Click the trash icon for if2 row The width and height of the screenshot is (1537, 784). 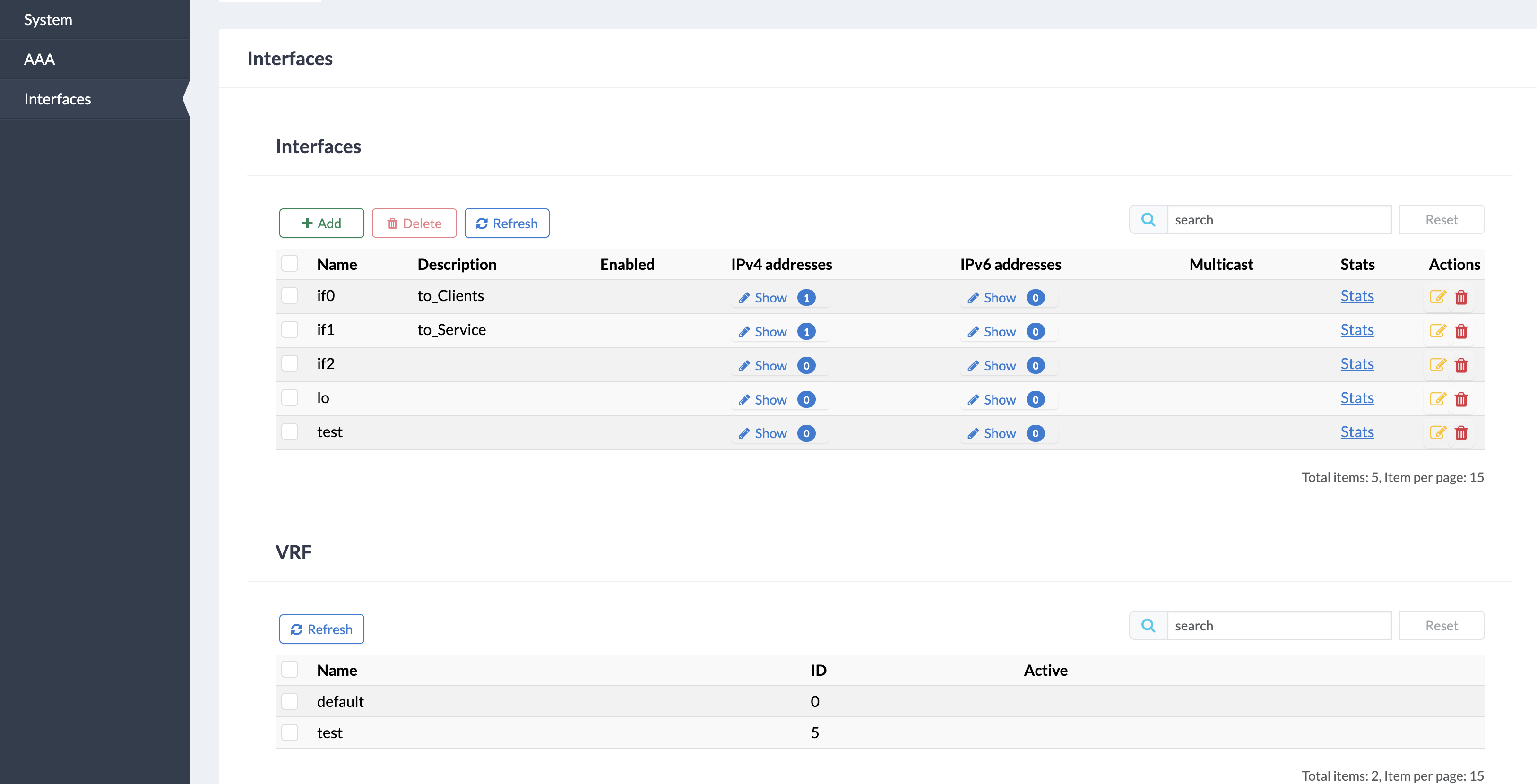[x=1460, y=365]
